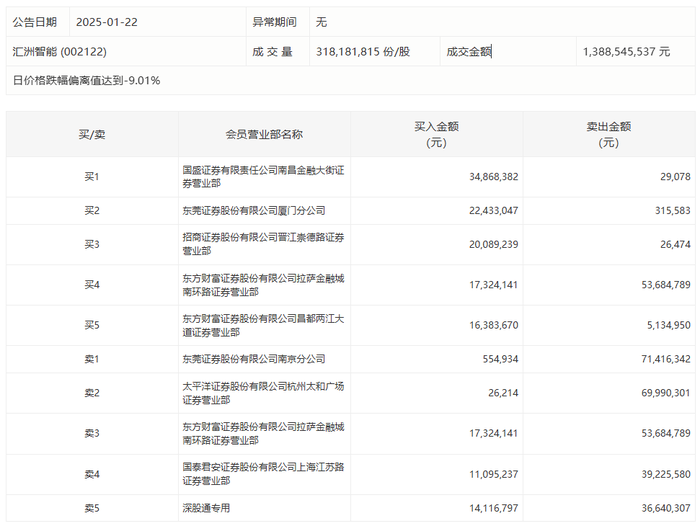
Task: Click 东方财富 拉萨金融城 name in 卖3 row
Action: click(x=263, y=433)
